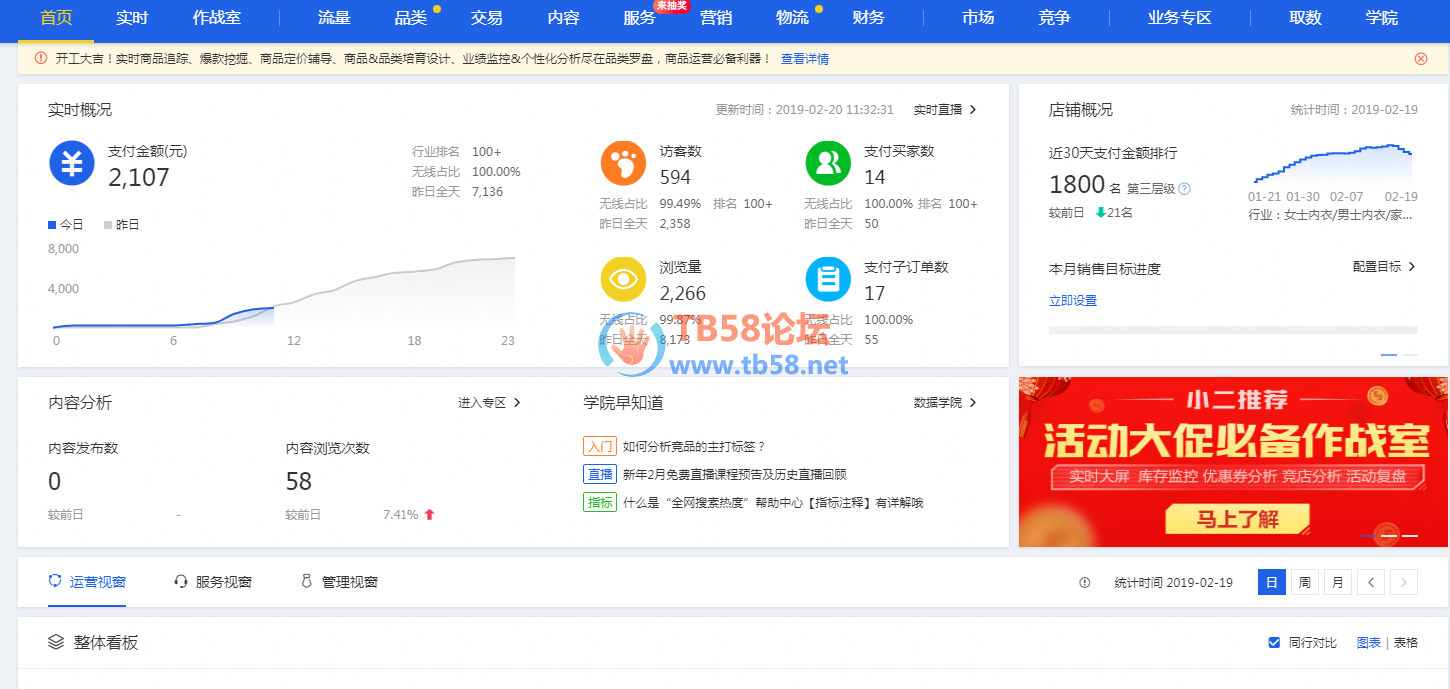Open the 新年2月免费直播课程预告 article
Image resolution: width=1450 pixels, height=689 pixels.
(734, 474)
